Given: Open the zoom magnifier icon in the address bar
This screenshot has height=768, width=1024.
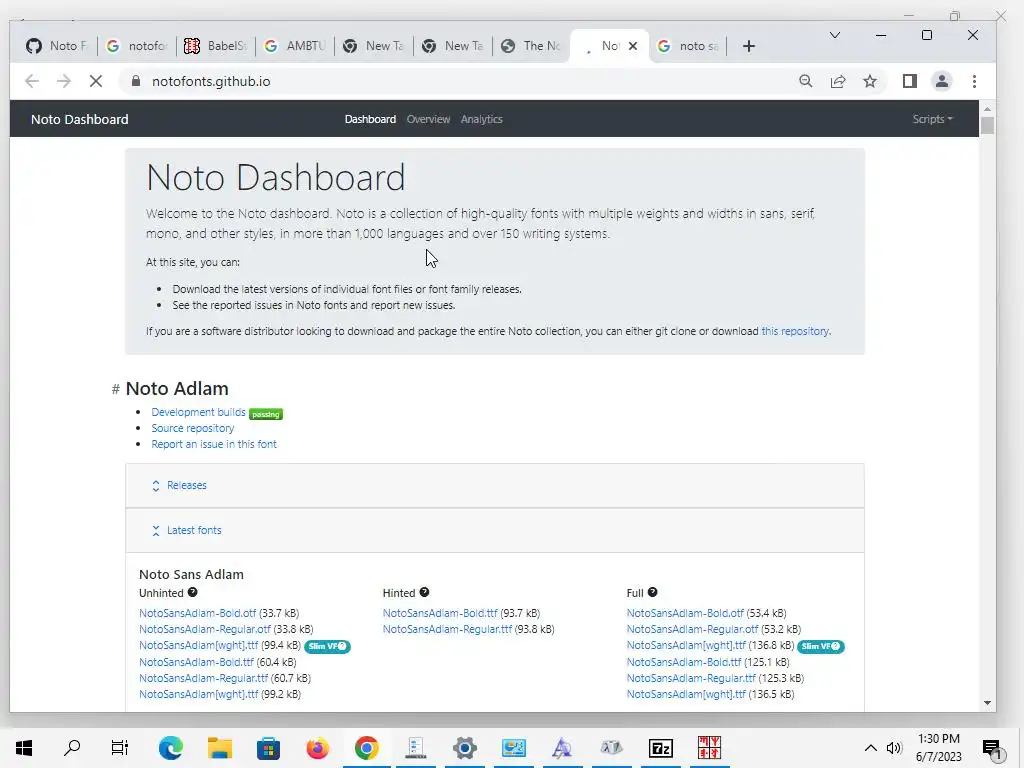Looking at the screenshot, I should click(x=806, y=81).
